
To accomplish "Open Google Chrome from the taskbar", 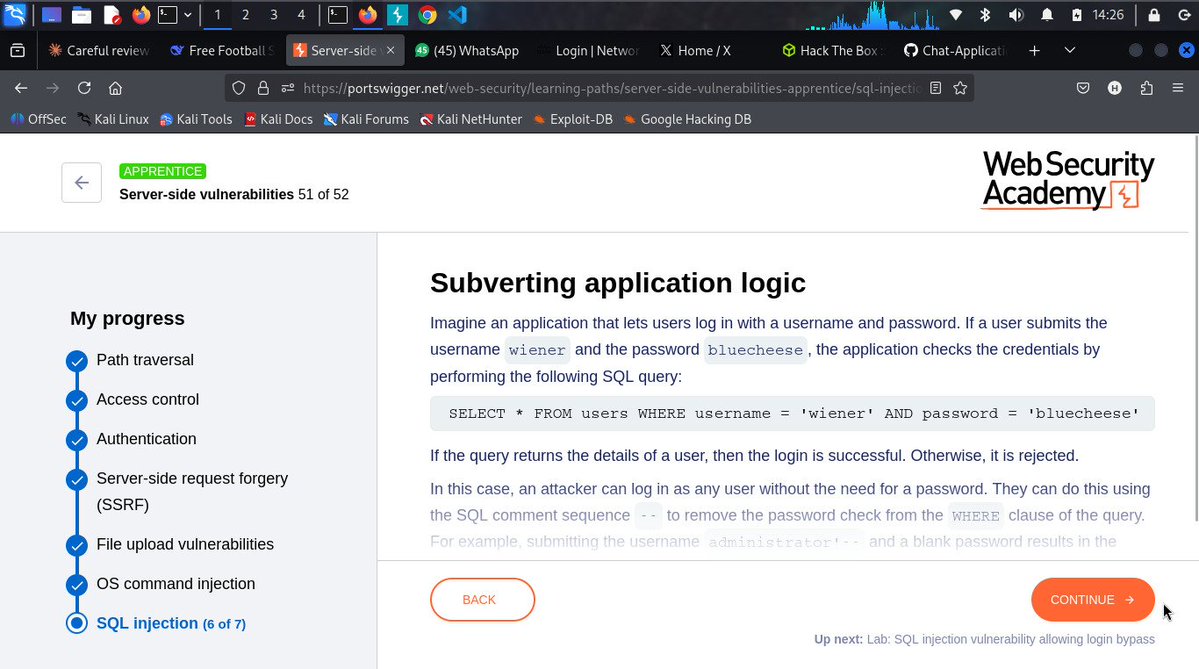I will 426,15.
